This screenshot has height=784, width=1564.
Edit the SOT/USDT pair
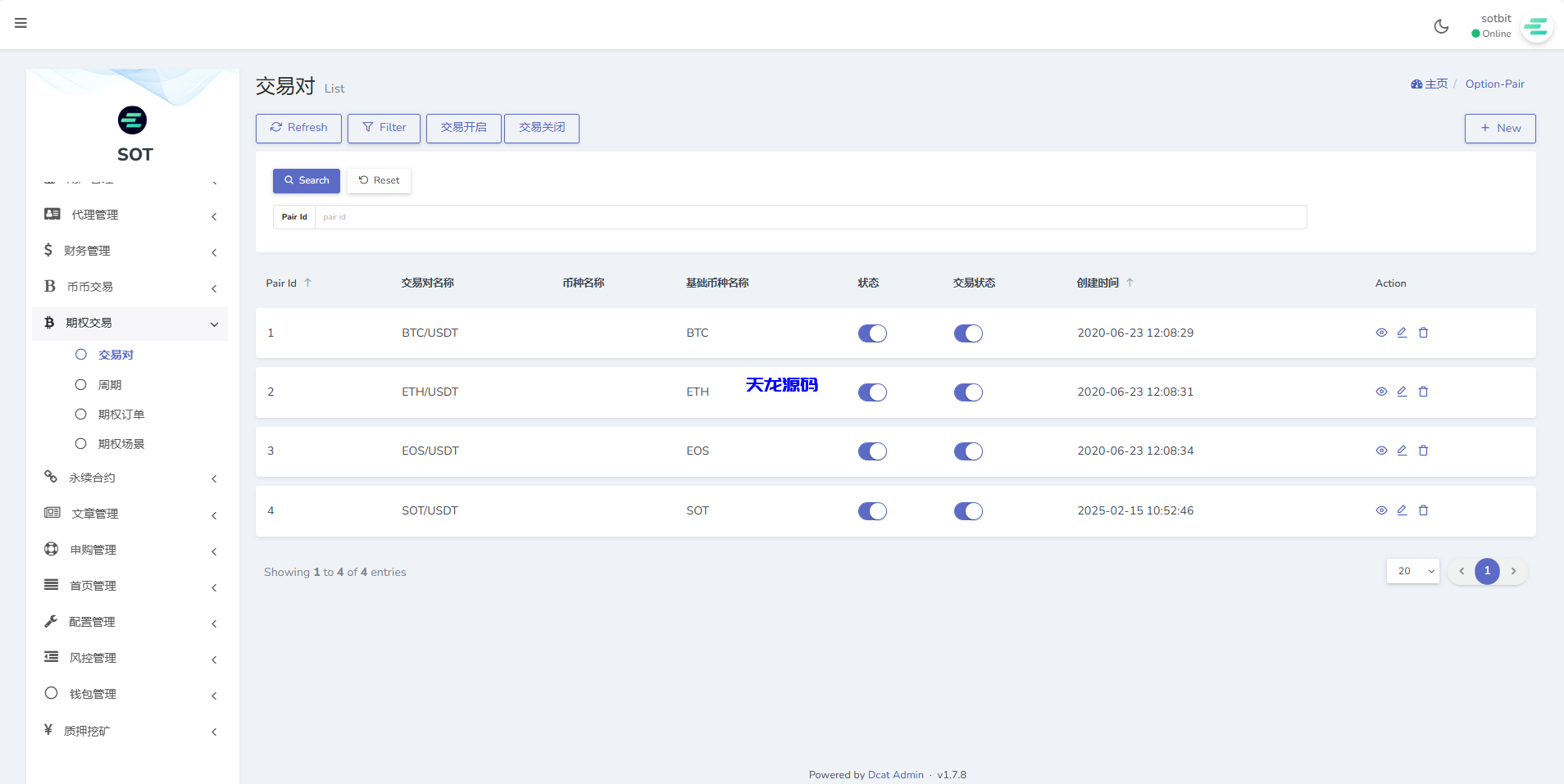pyautogui.click(x=1402, y=510)
